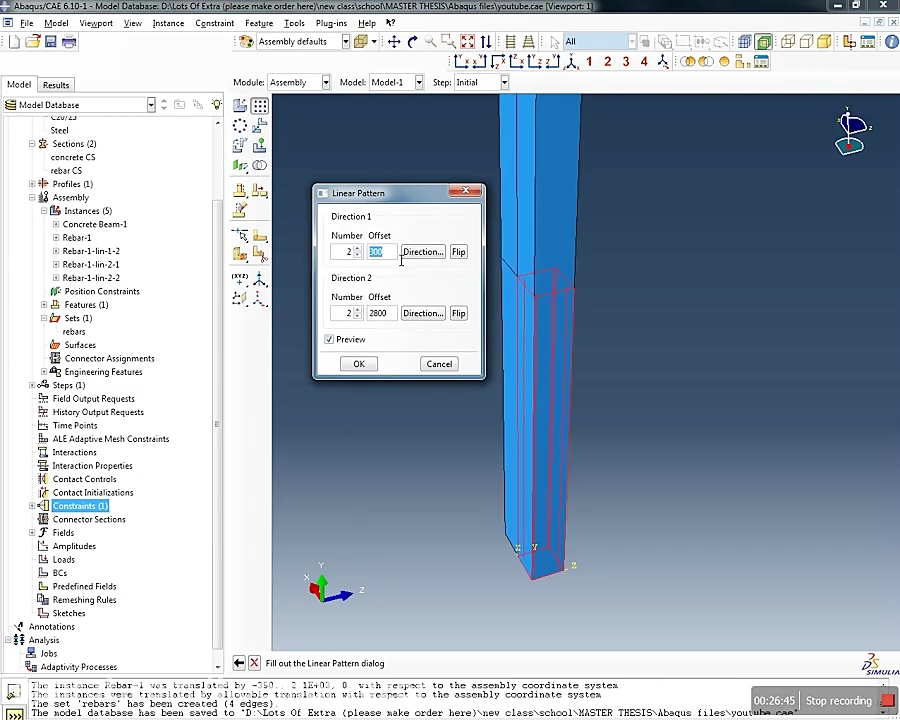Click the Rotate View icon

[412, 41]
